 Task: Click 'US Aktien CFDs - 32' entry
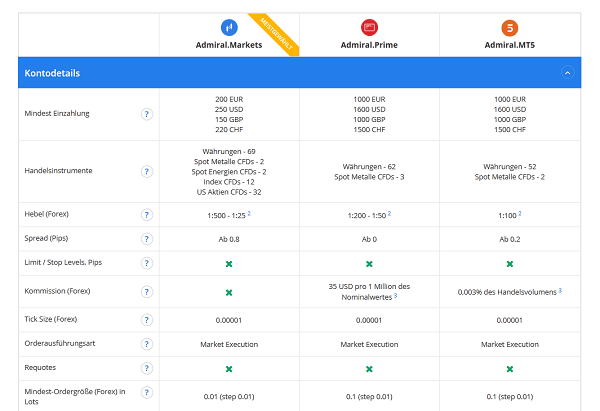click(229, 192)
